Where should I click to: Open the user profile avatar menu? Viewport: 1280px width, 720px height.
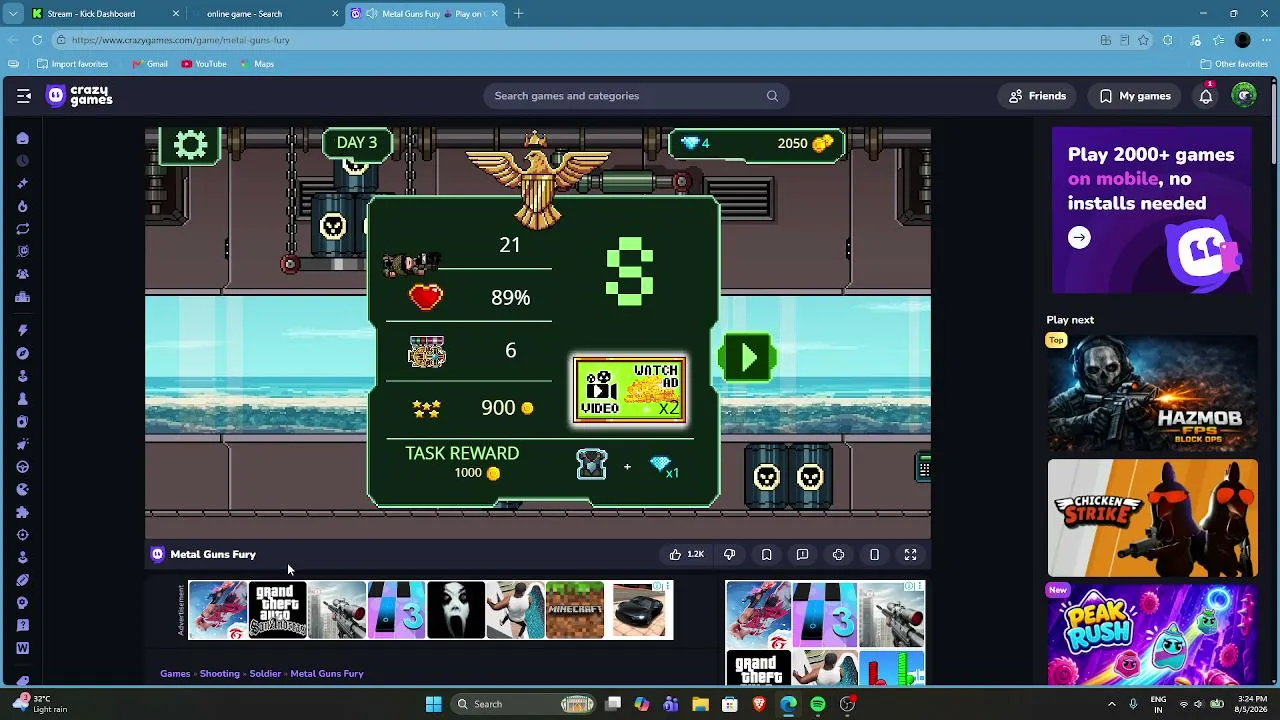point(1244,96)
